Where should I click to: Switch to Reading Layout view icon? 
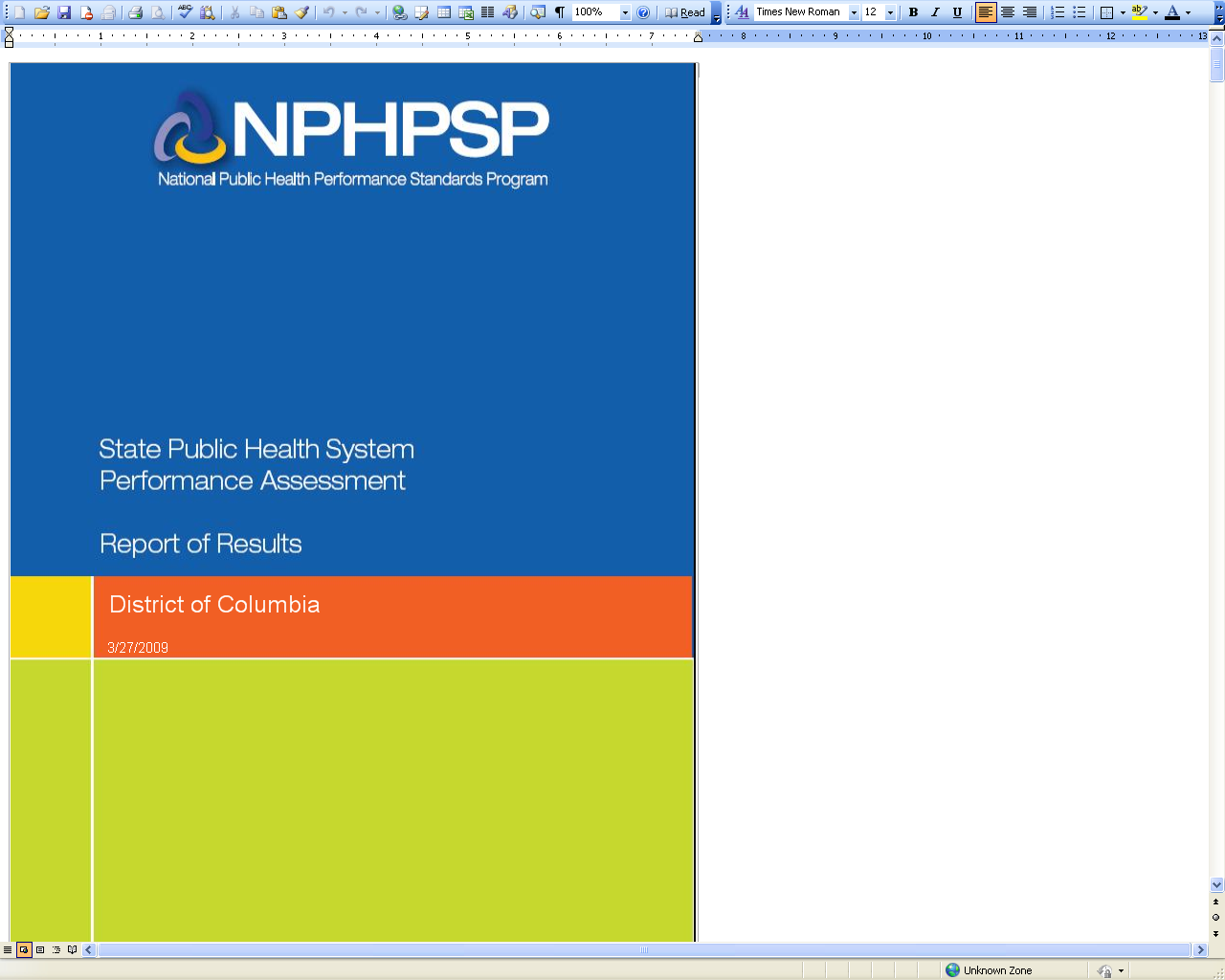tap(73, 950)
